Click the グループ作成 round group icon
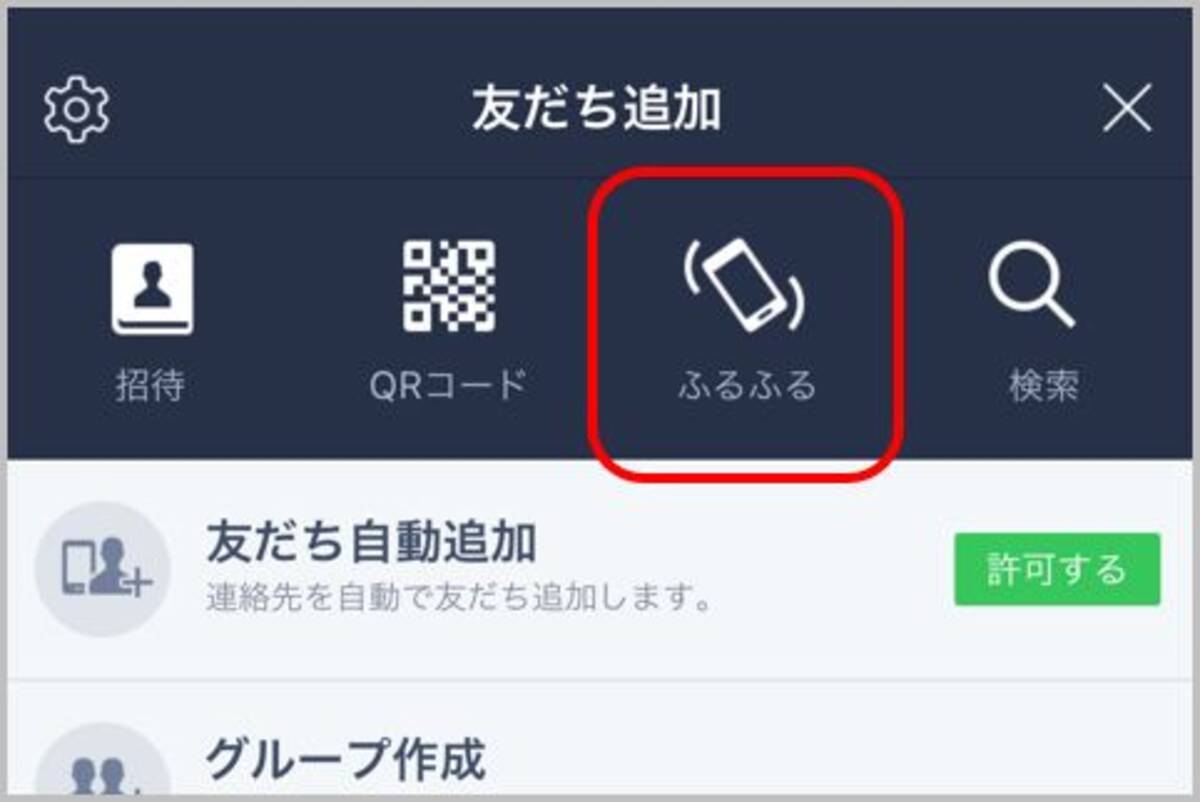This screenshot has width=1200, height=802. (x=102, y=766)
